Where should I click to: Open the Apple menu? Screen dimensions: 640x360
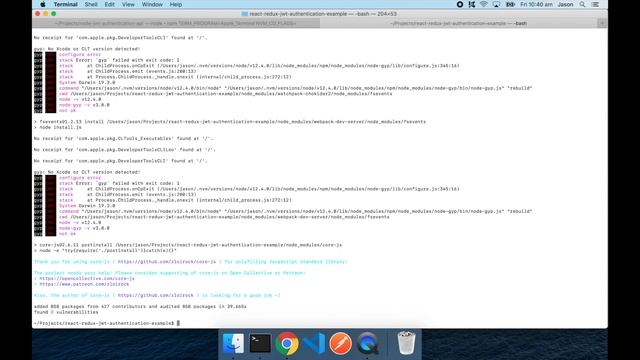[43, 4]
